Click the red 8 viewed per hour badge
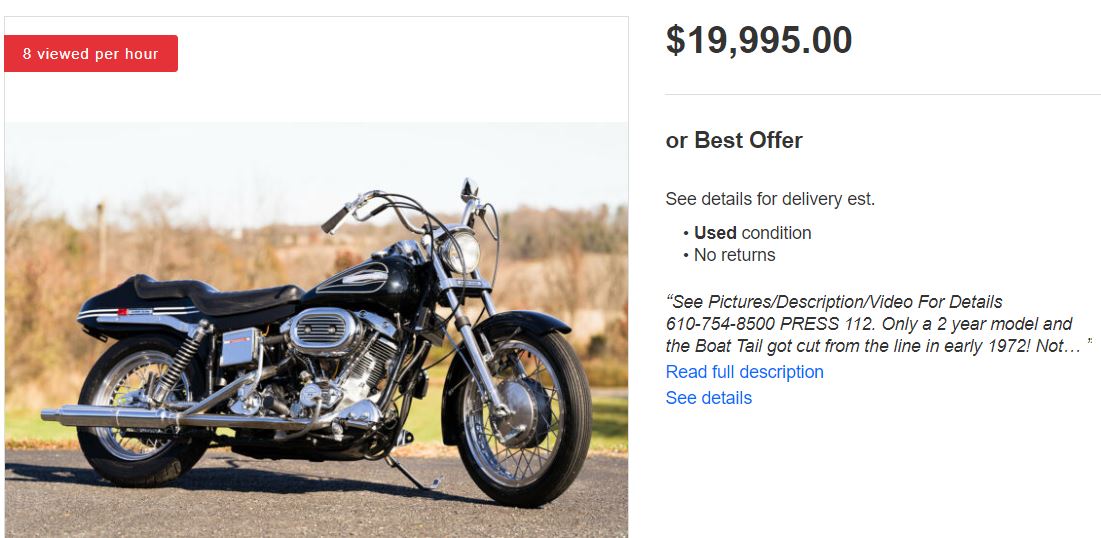Image resolution: width=1101 pixels, height=538 pixels. 91,54
